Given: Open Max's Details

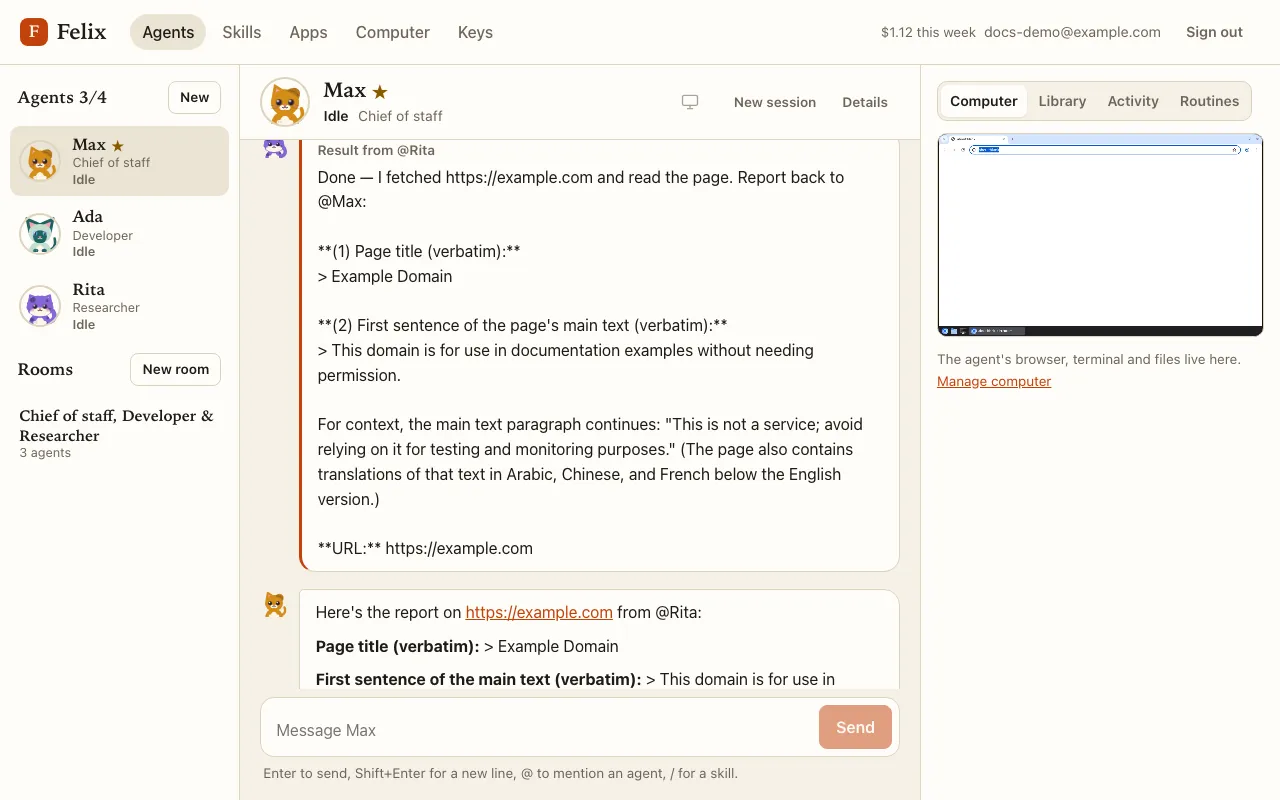Looking at the screenshot, I should click(x=865, y=102).
